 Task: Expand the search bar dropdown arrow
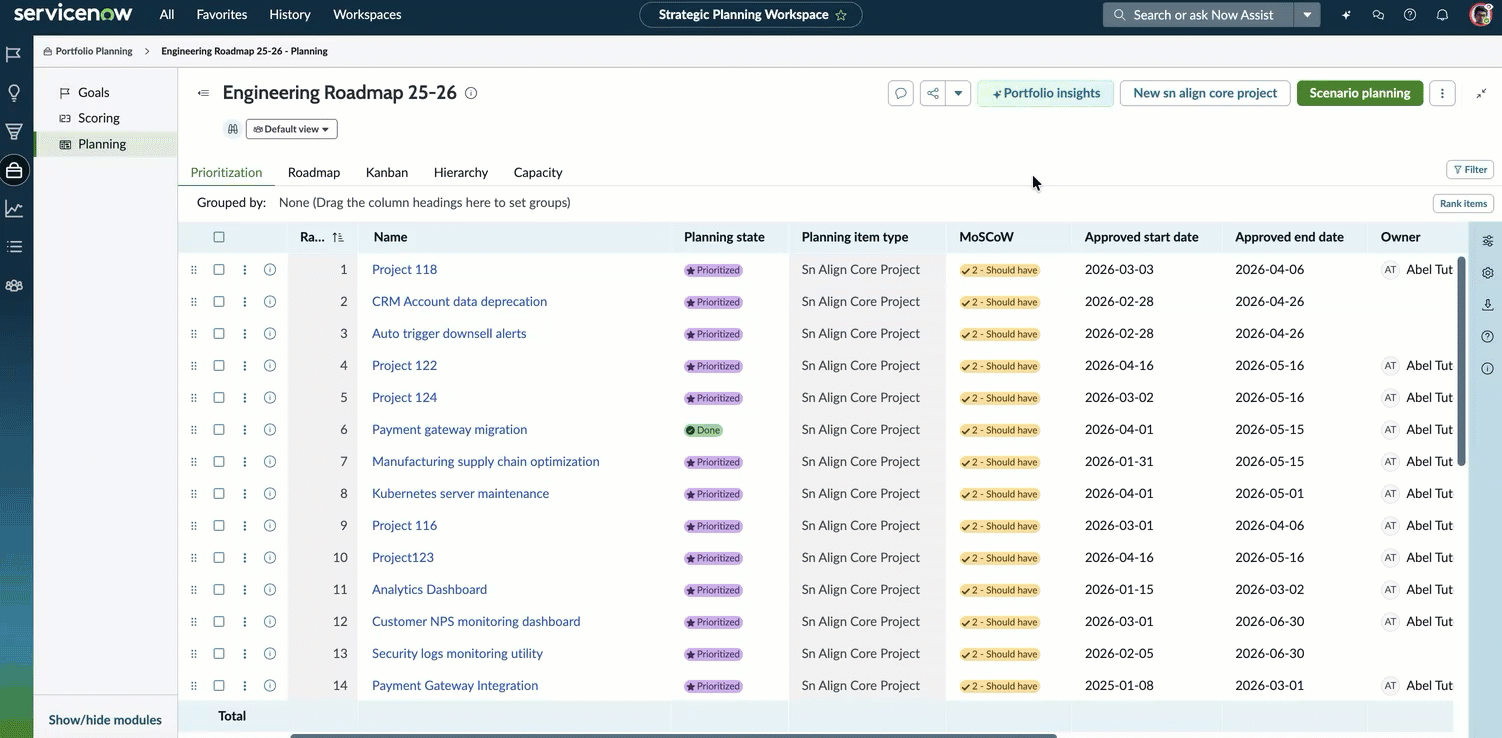(1307, 15)
